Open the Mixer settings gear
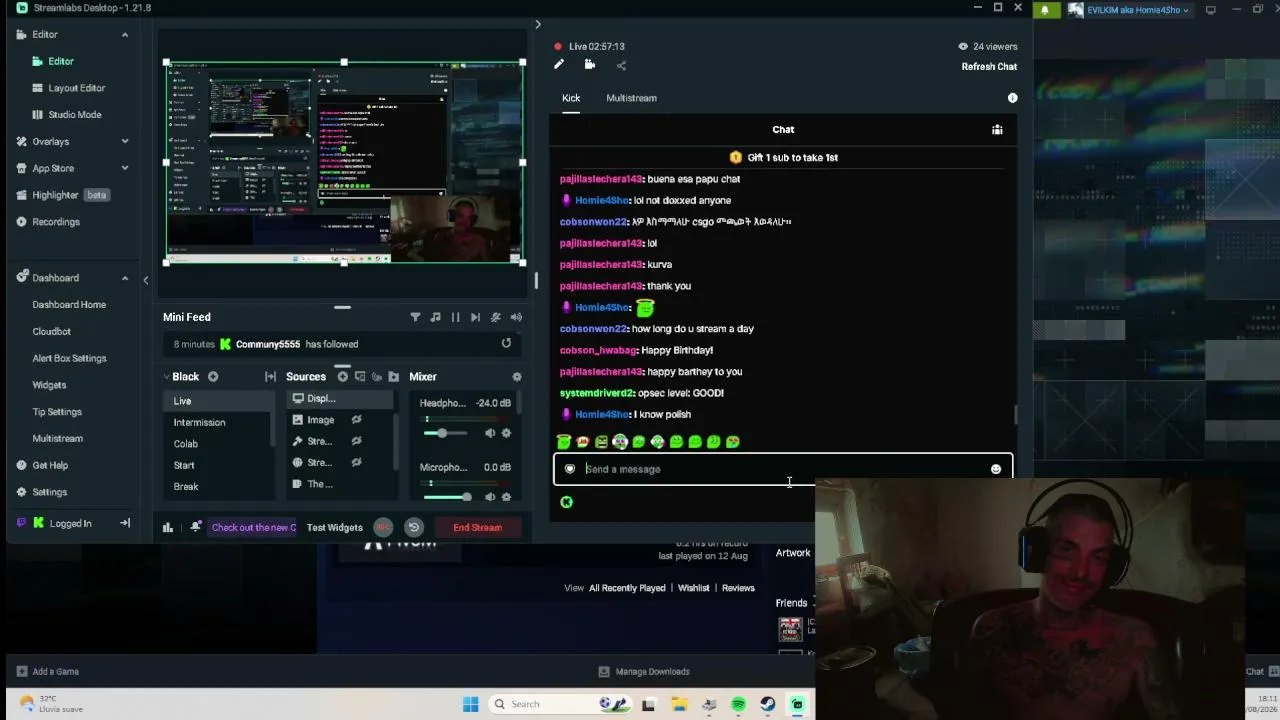The image size is (1280, 720). (x=516, y=377)
